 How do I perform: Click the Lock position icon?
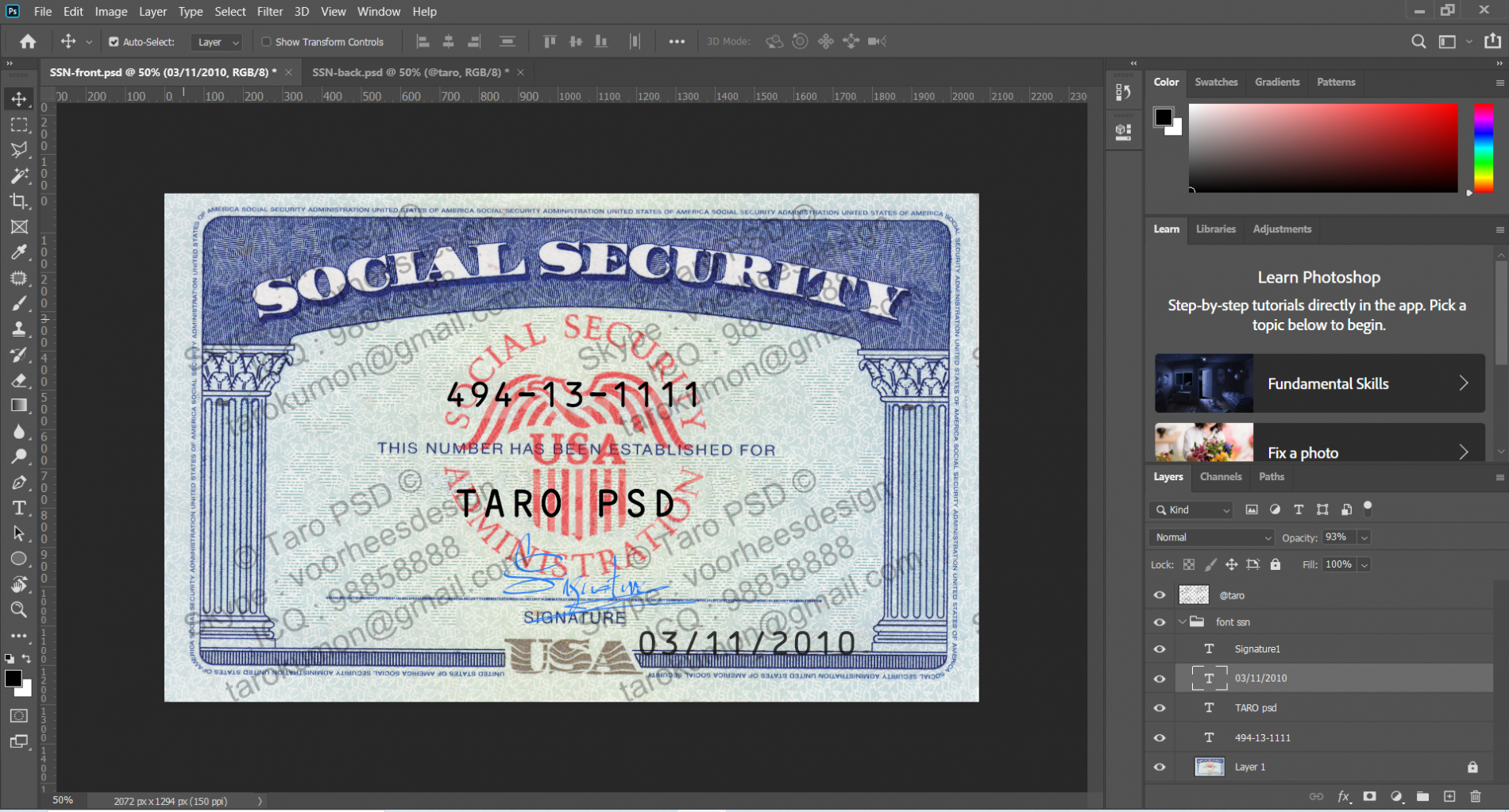pyautogui.click(x=1231, y=564)
